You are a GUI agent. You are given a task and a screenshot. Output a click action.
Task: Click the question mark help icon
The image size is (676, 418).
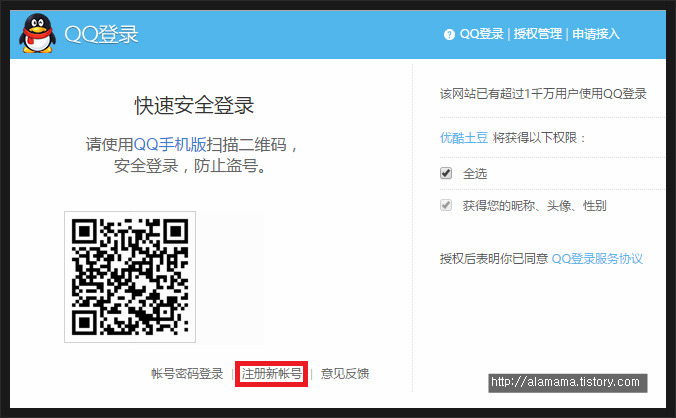click(x=449, y=34)
